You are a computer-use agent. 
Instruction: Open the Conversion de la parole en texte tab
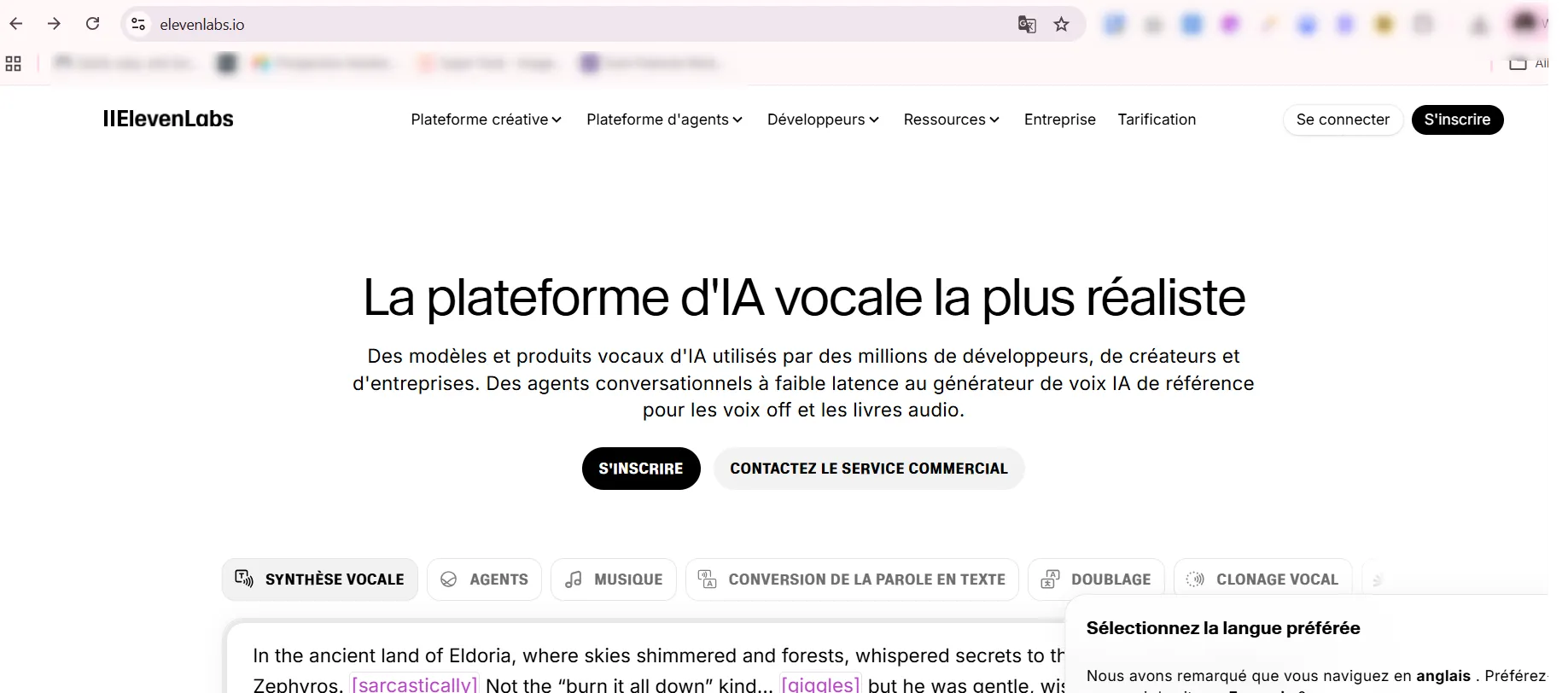[x=852, y=579]
